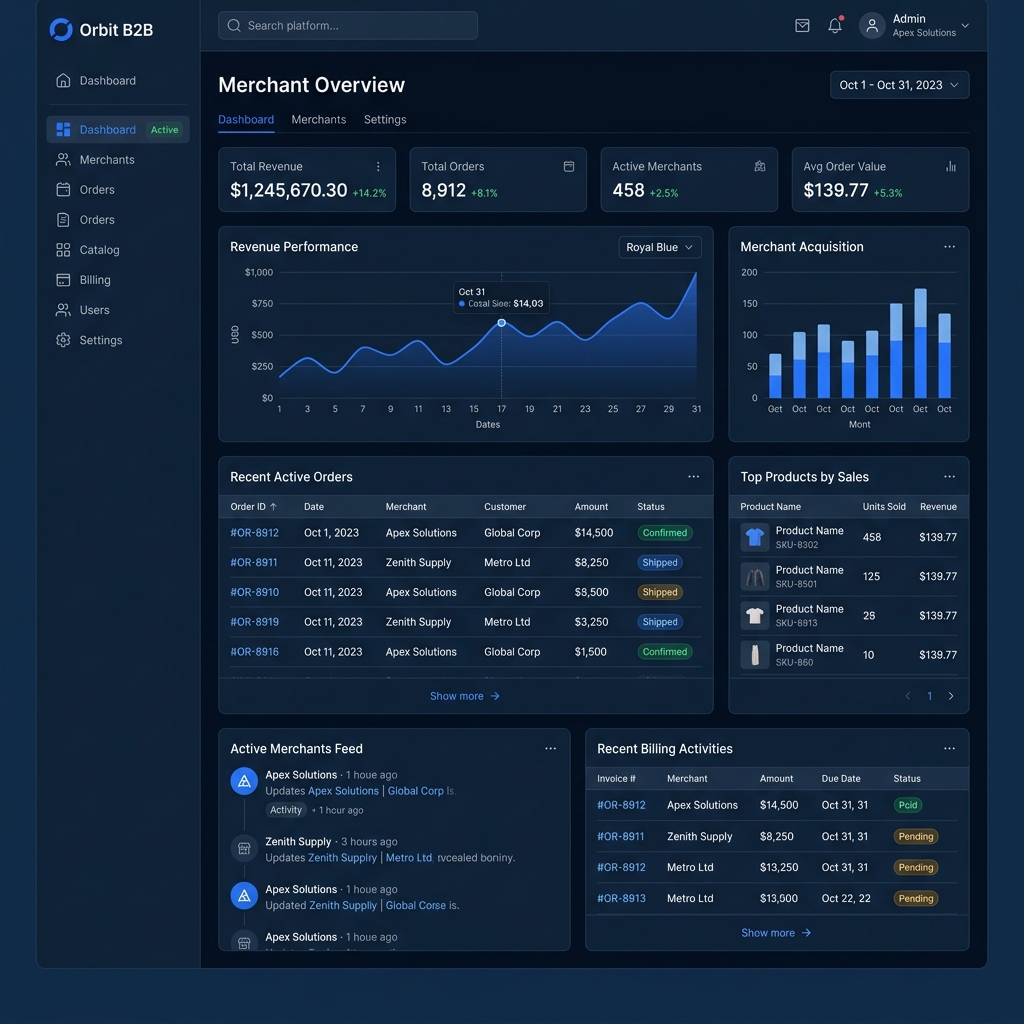
Task: Open Recent Billing Activities more options
Action: pos(950,748)
